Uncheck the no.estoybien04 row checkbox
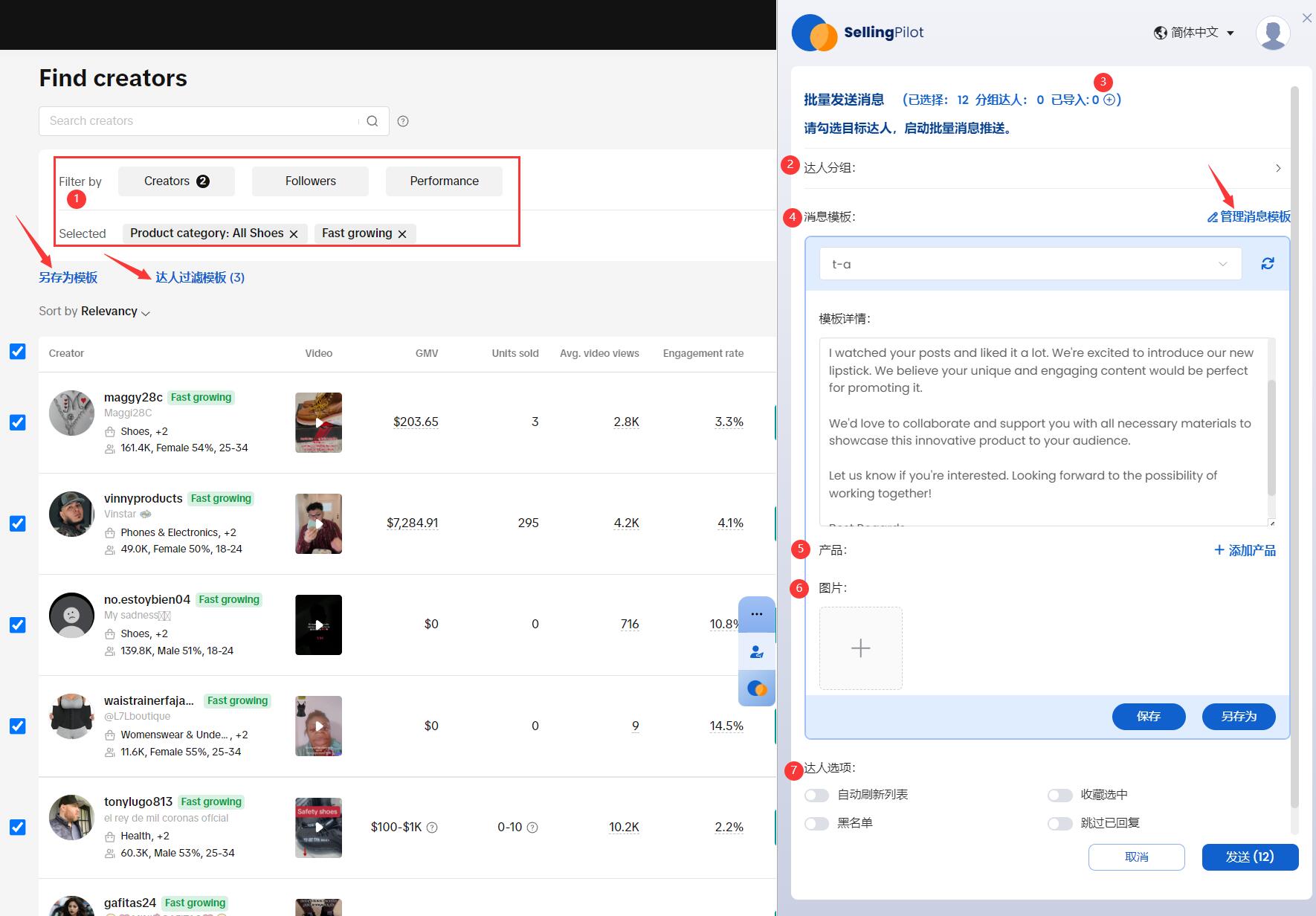 pos(18,625)
